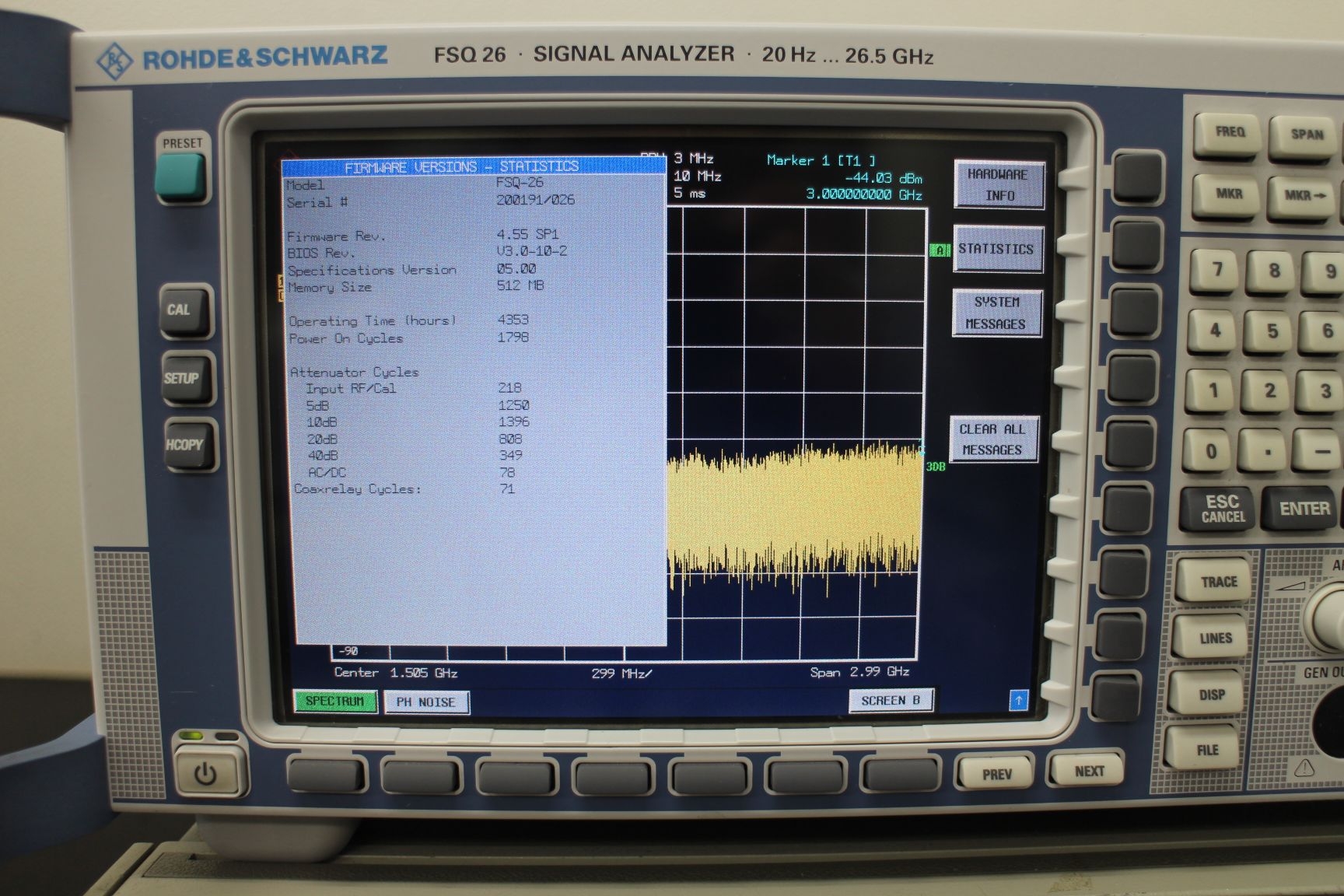Screen dimensions: 1344x896
Task: Click the 'Span 2.99 GHz' readout
Action: point(859,671)
